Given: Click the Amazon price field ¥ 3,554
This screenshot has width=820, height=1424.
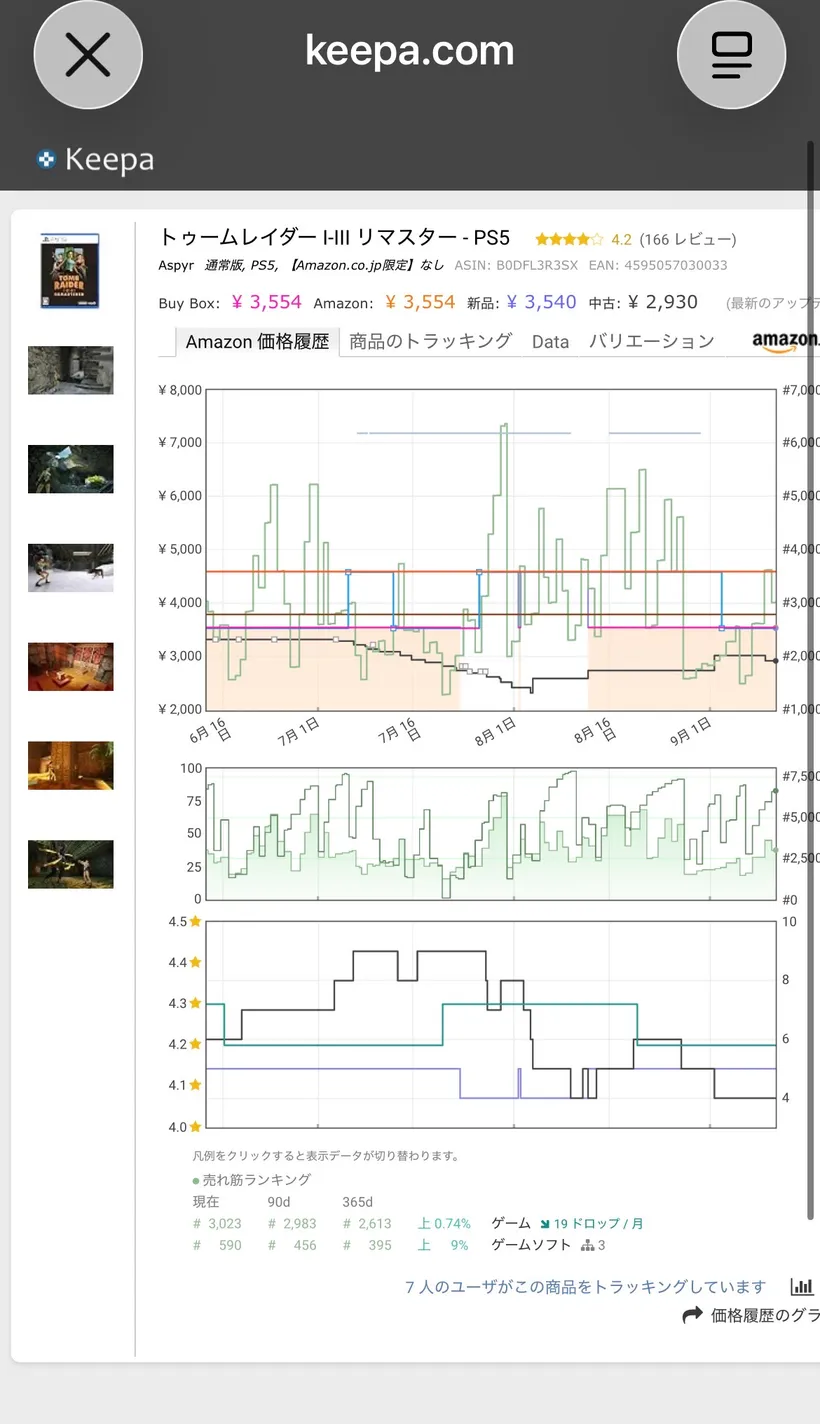Looking at the screenshot, I should click(420, 302).
